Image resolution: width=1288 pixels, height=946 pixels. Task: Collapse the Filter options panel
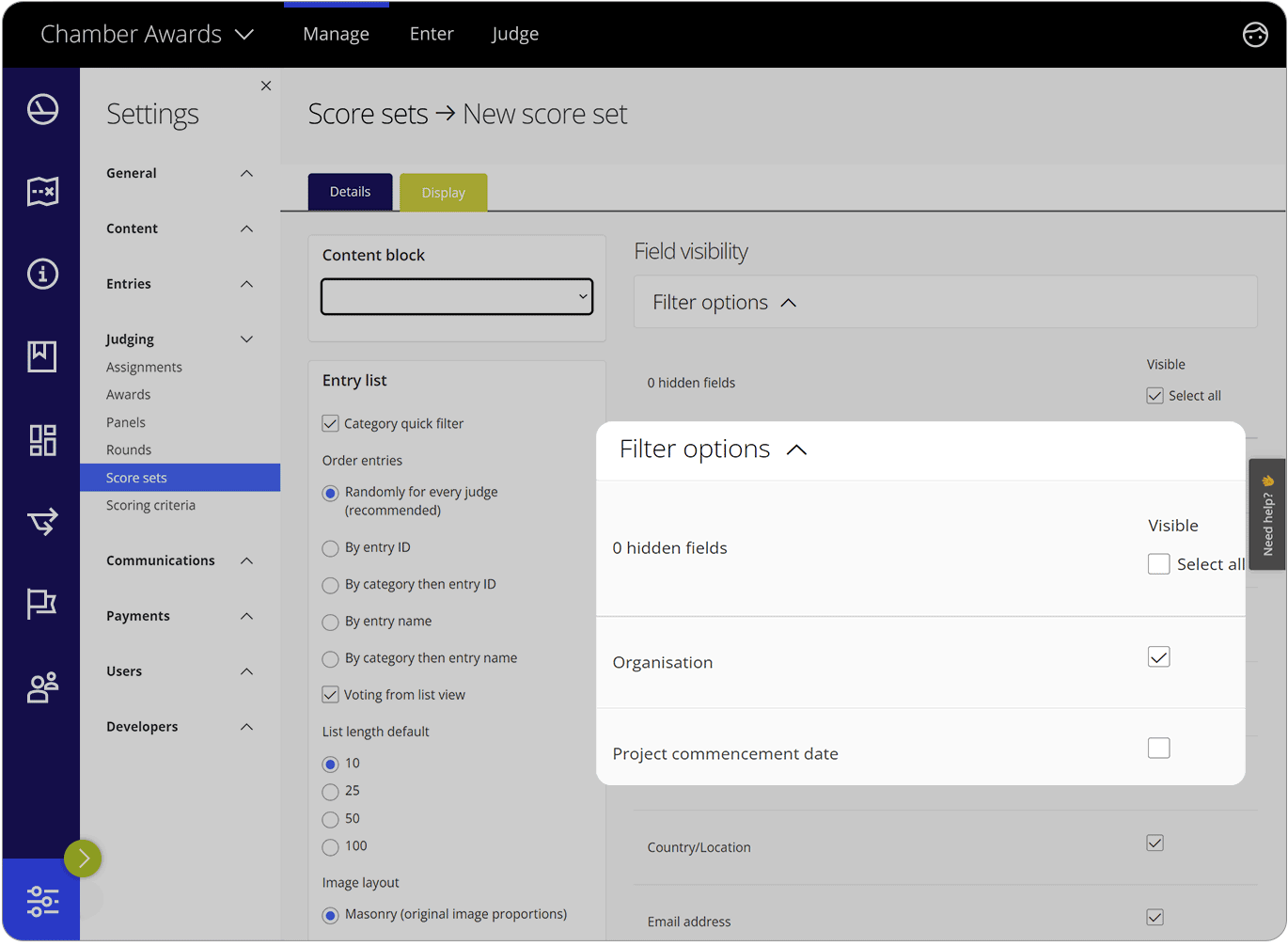796,449
